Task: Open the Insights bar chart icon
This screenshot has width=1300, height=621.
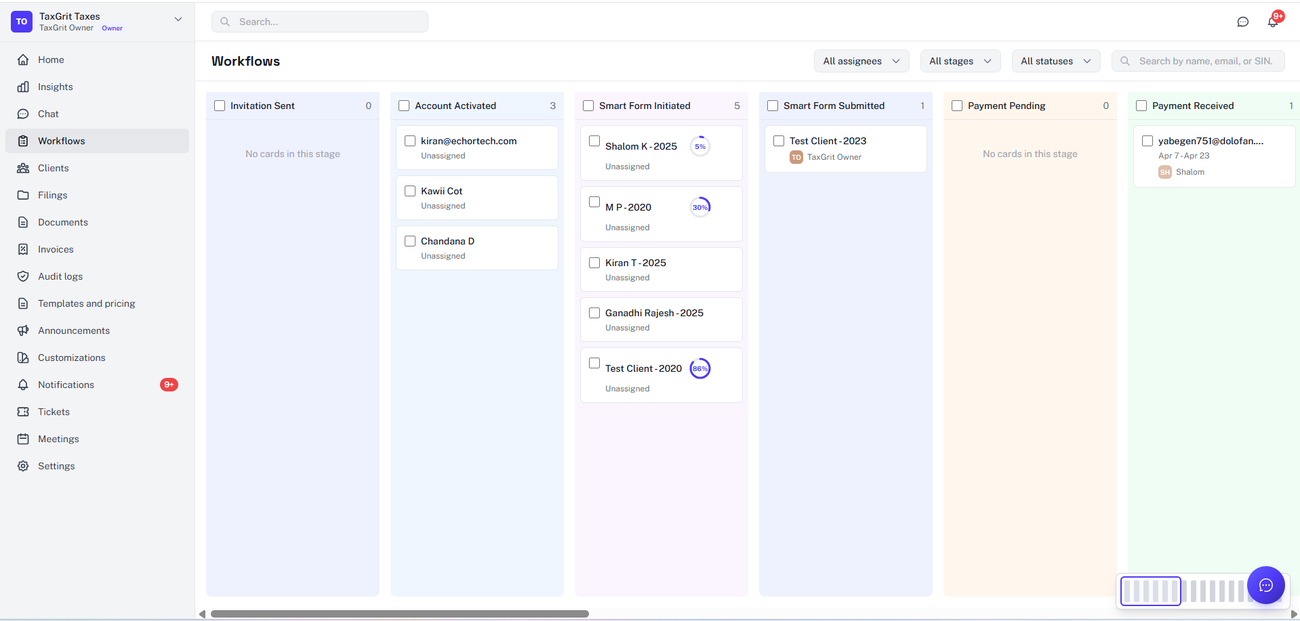Action: tap(23, 87)
